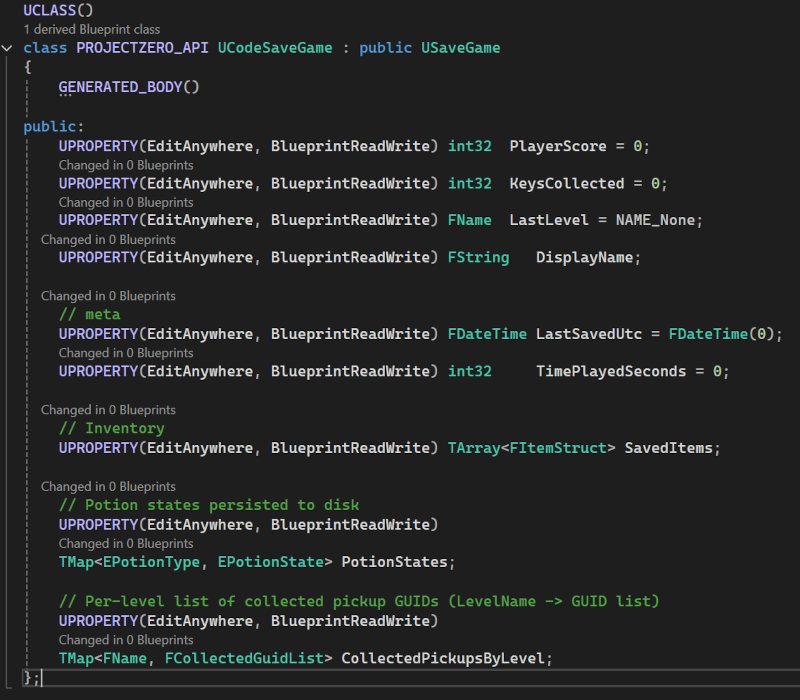
Task: Select the USaveGame base class name
Action: click(461, 47)
